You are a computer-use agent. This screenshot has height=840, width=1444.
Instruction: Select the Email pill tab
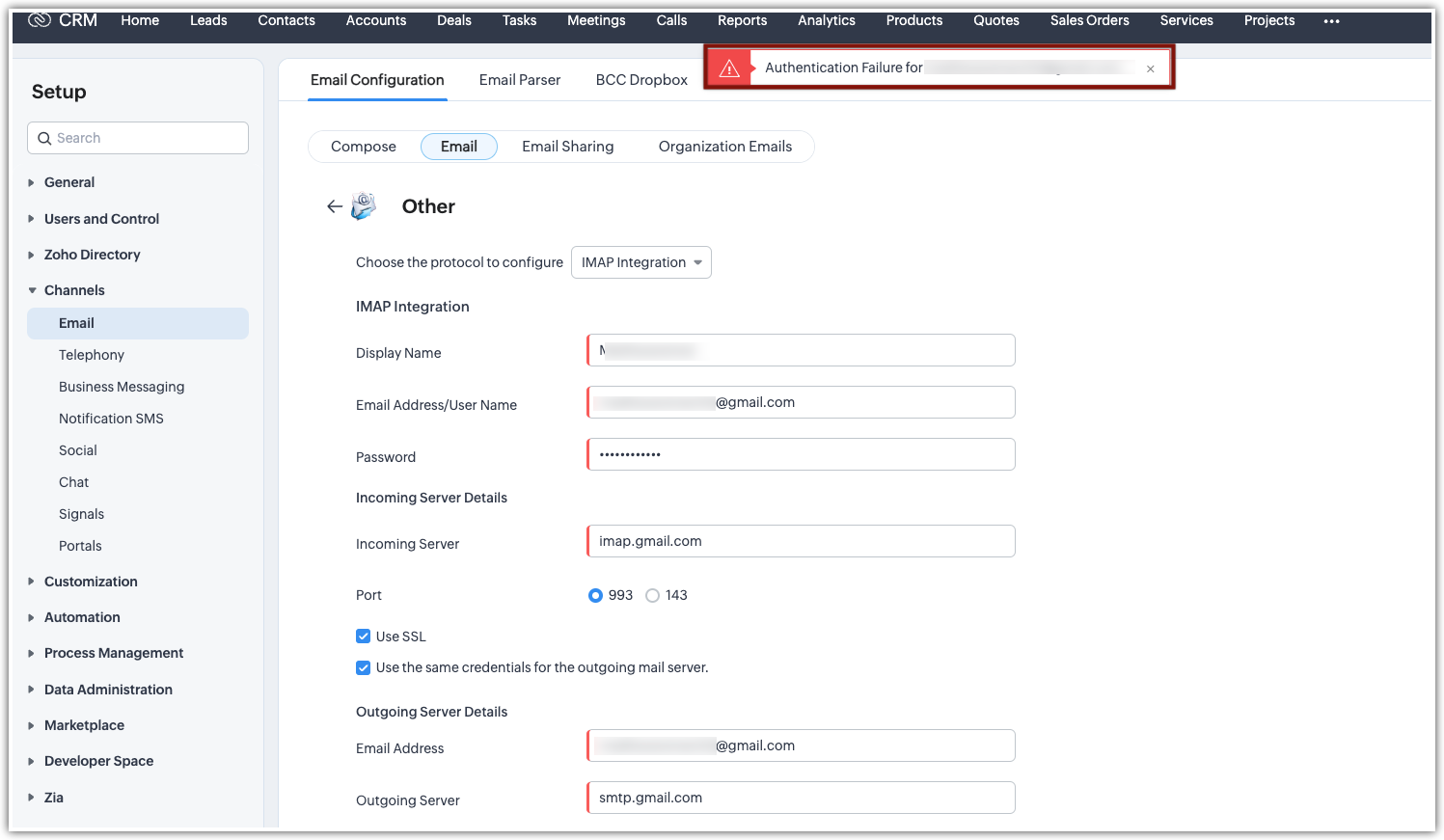[x=459, y=147]
